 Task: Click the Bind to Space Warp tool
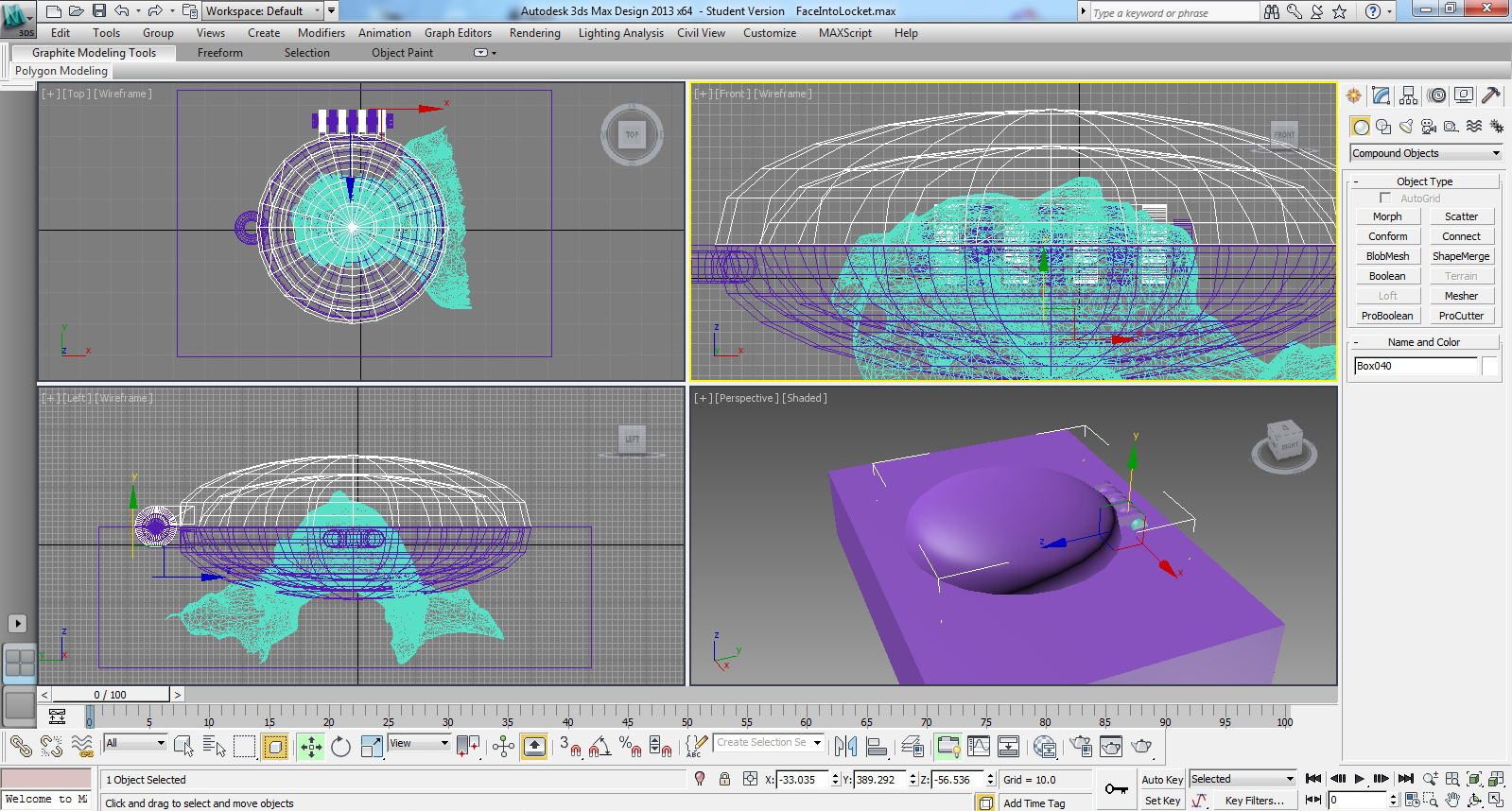click(x=82, y=747)
